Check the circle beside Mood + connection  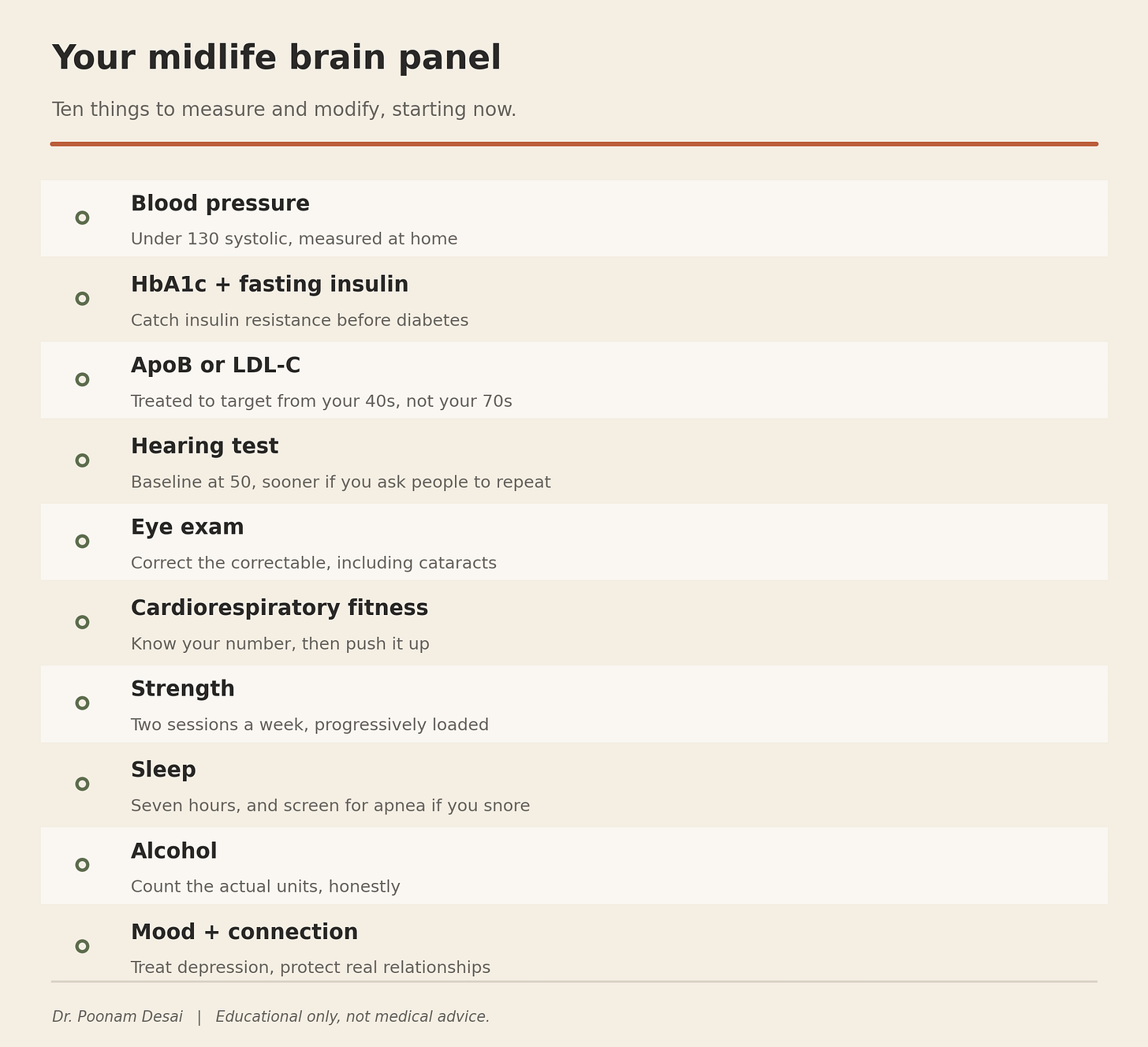(82, 946)
